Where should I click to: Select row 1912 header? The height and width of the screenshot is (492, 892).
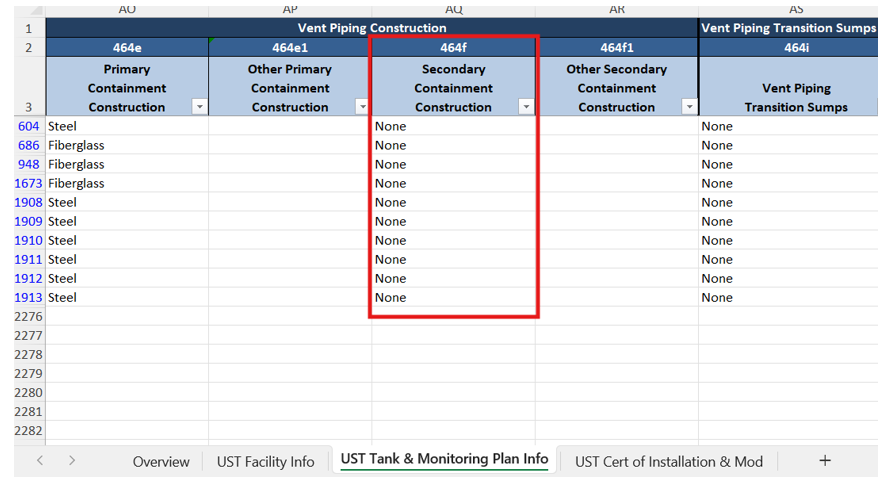coord(28,279)
